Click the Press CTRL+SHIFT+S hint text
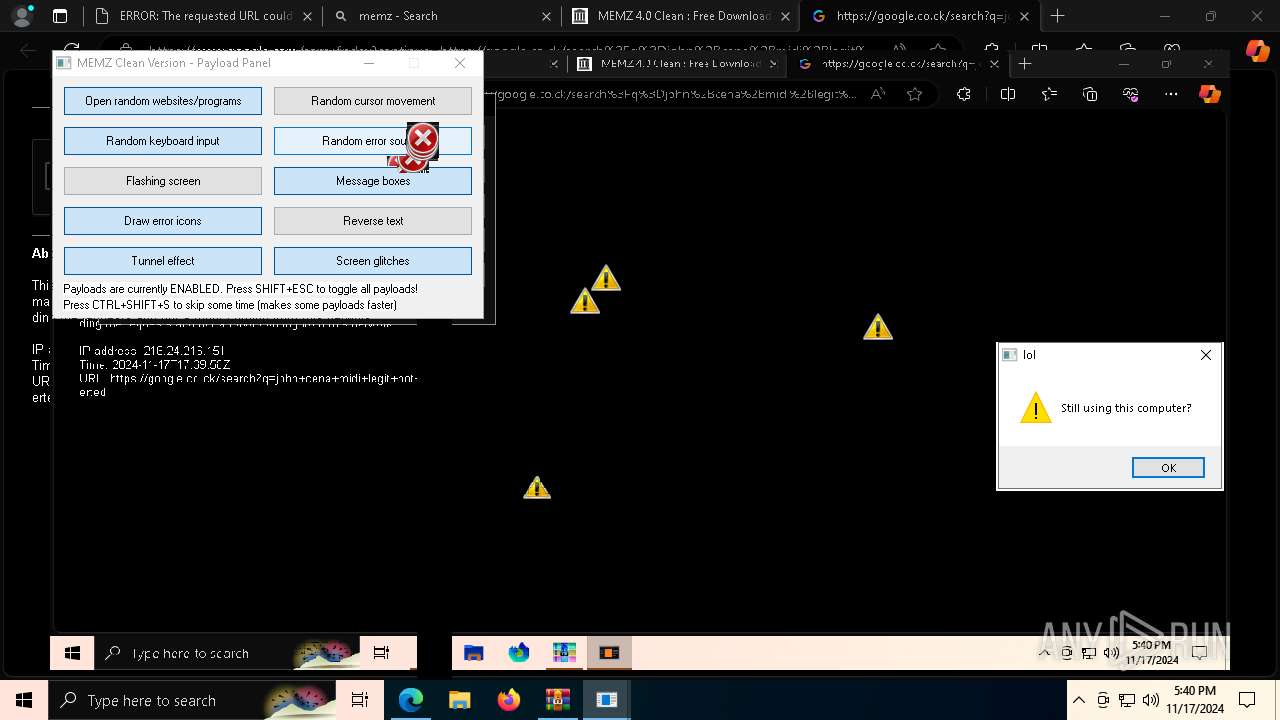Viewport: 1280px width, 720px height. click(x=230, y=305)
